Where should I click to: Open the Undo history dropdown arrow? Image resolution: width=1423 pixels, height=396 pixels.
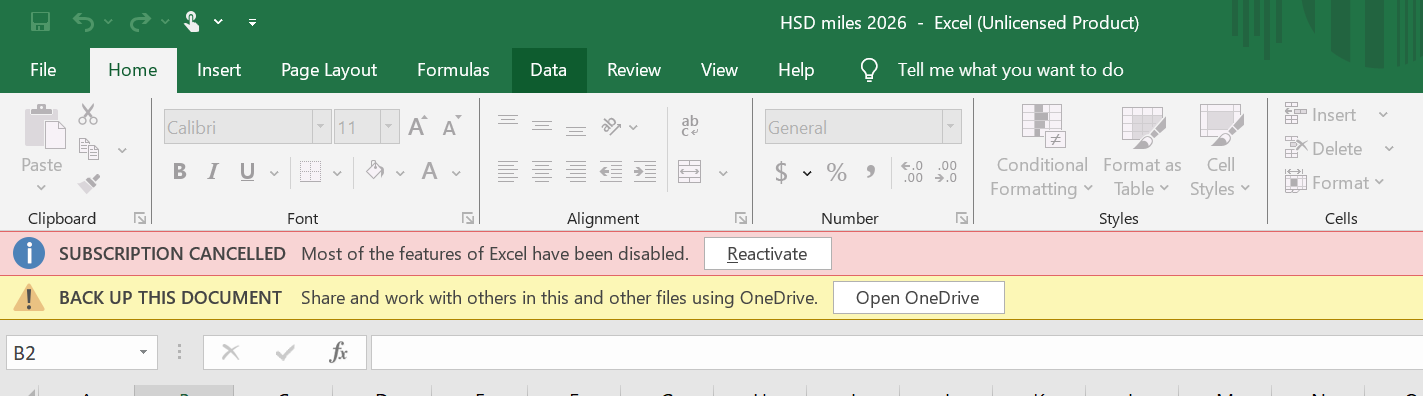click(x=108, y=22)
